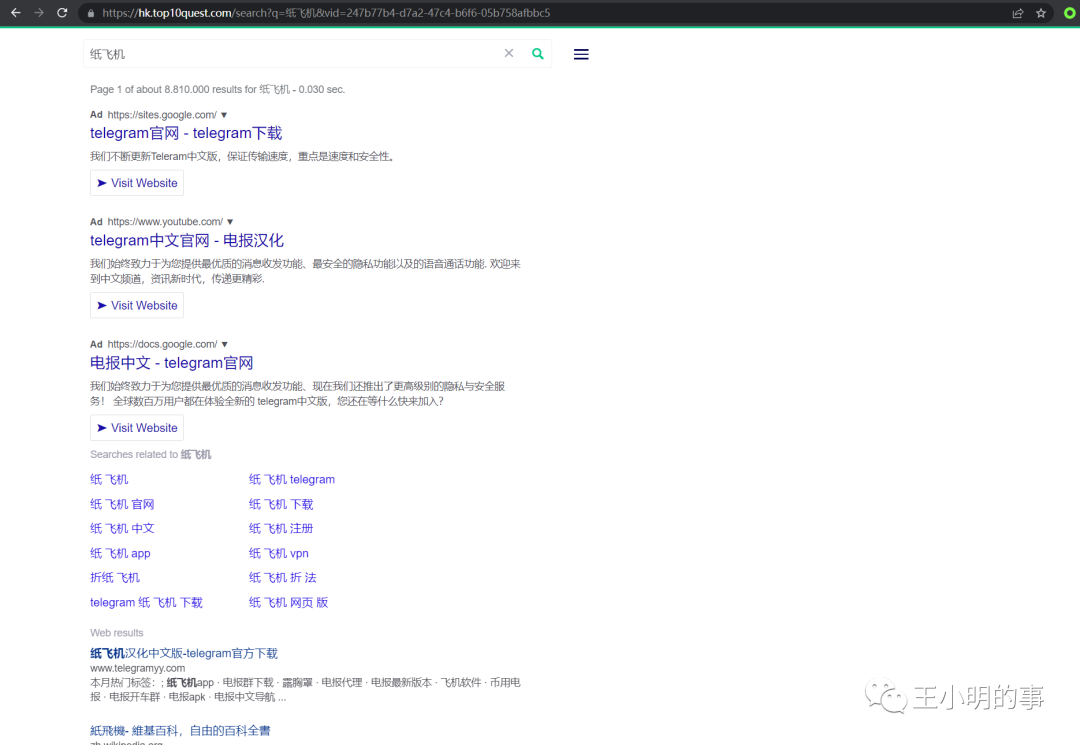Open related search 纸 飞机 中文

(122, 528)
